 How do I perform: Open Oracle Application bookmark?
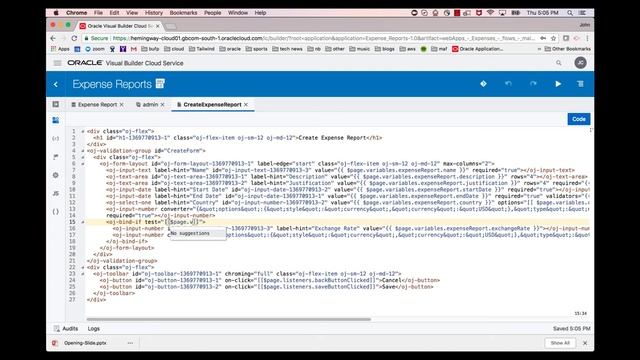click(477, 49)
